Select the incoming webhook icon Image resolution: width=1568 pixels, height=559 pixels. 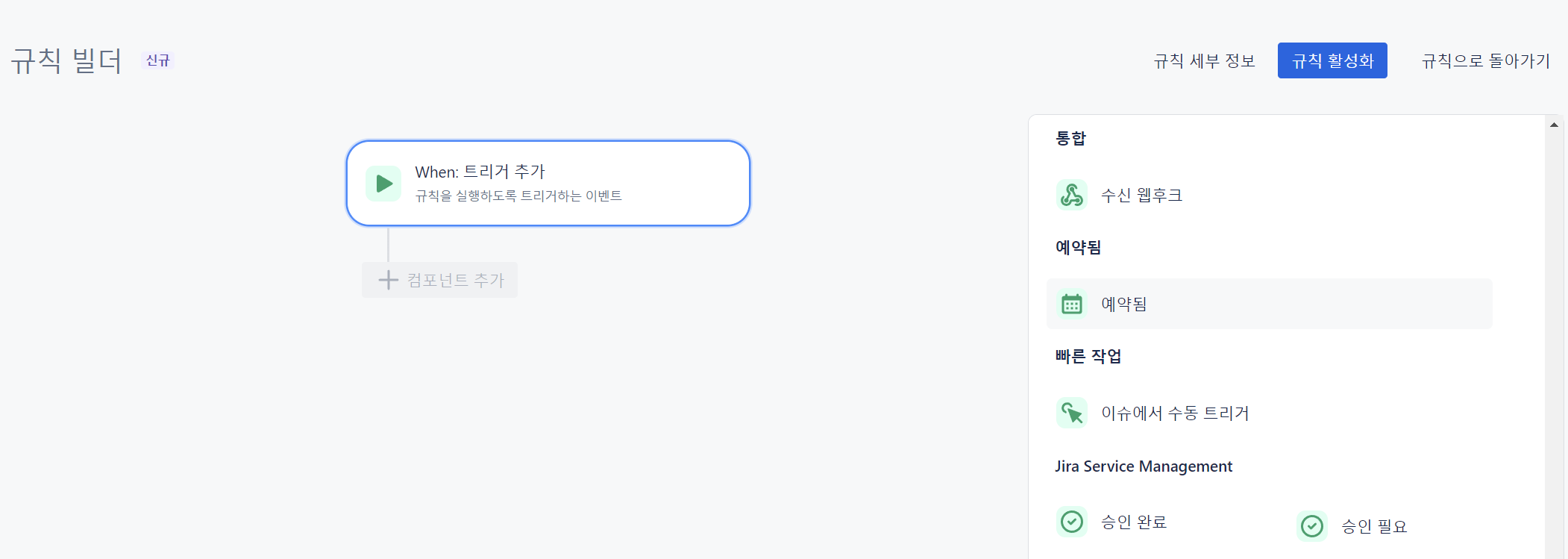(1072, 195)
